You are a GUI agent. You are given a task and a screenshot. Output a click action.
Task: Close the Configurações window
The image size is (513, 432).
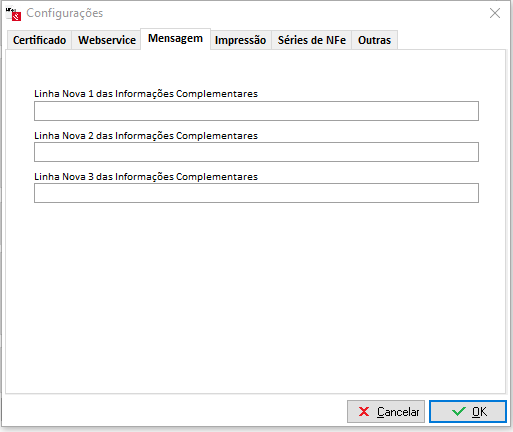point(495,13)
